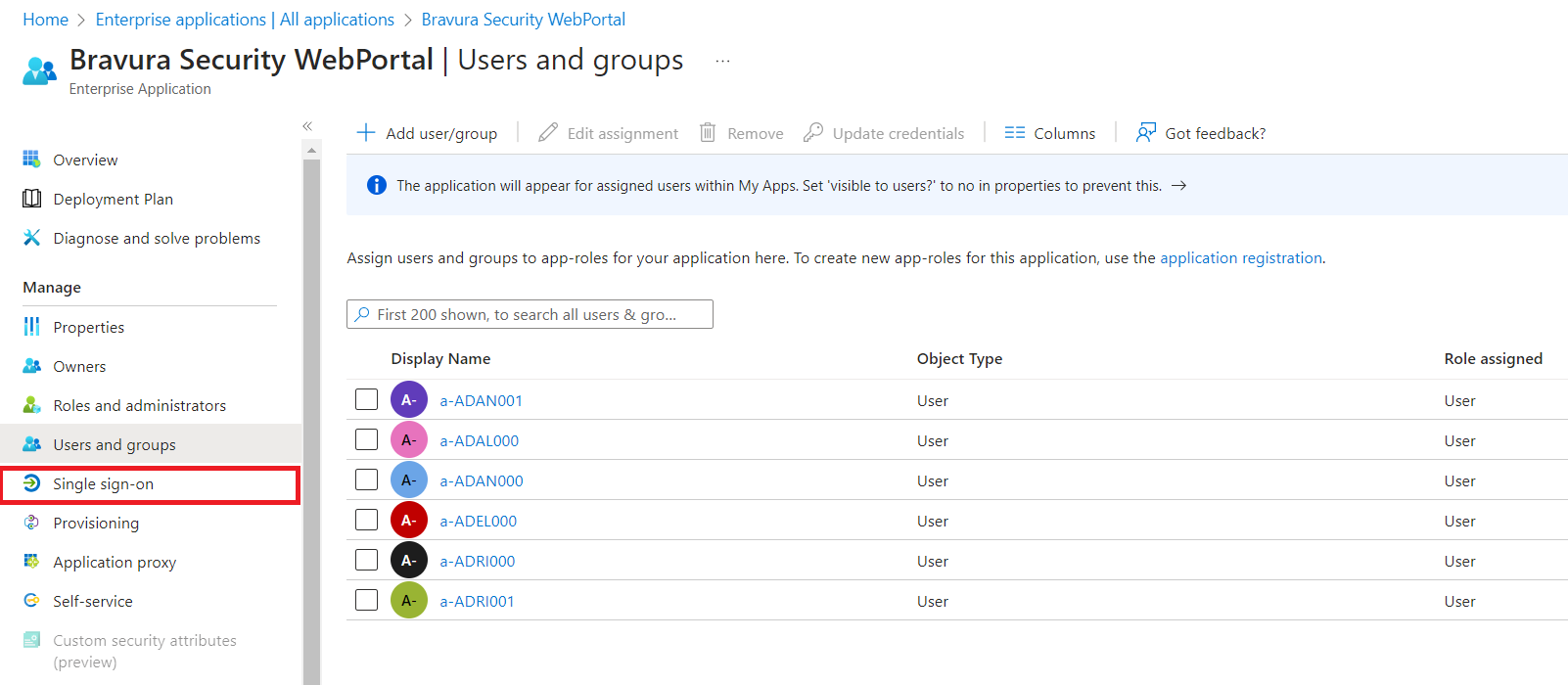Image resolution: width=1568 pixels, height=685 pixels.
Task: Click the Provisioning icon
Action: 31,523
